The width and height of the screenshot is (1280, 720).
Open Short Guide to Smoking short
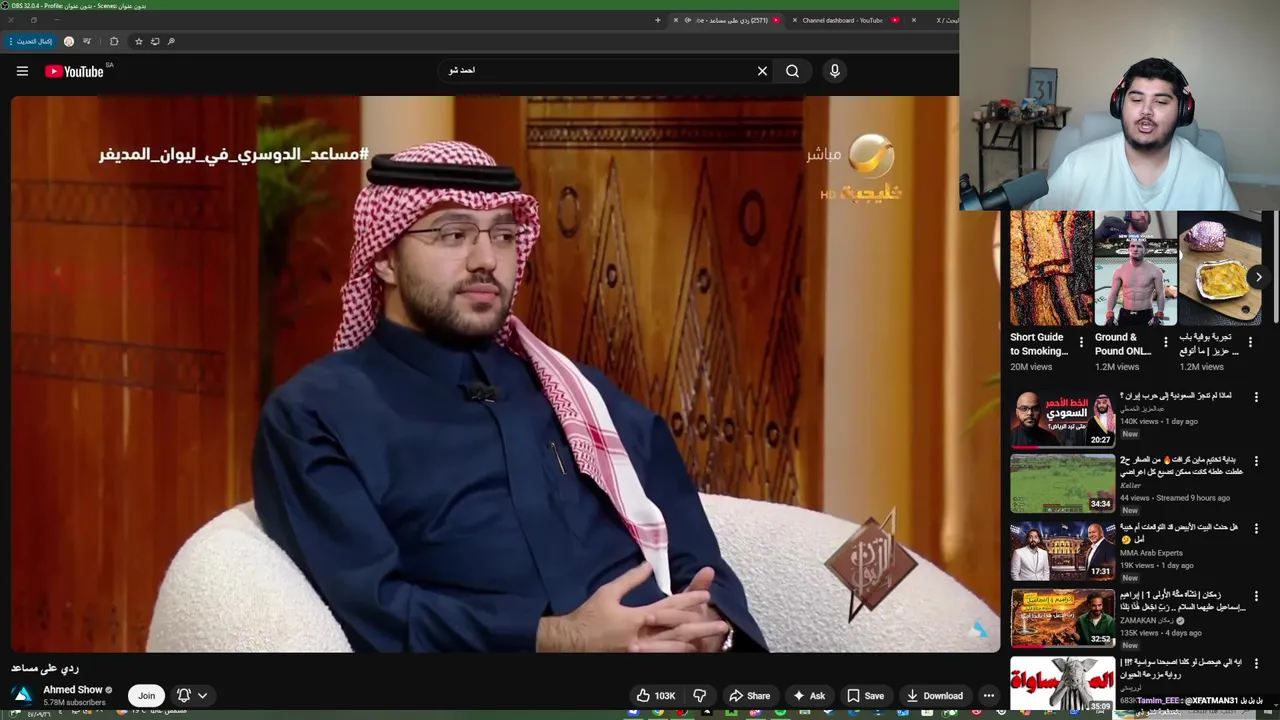1050,268
